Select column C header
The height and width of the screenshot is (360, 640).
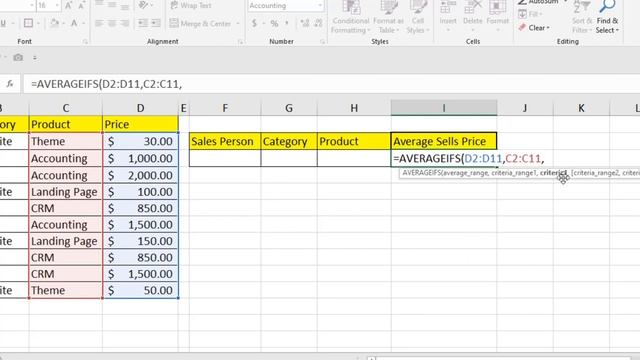pyautogui.click(x=66, y=108)
